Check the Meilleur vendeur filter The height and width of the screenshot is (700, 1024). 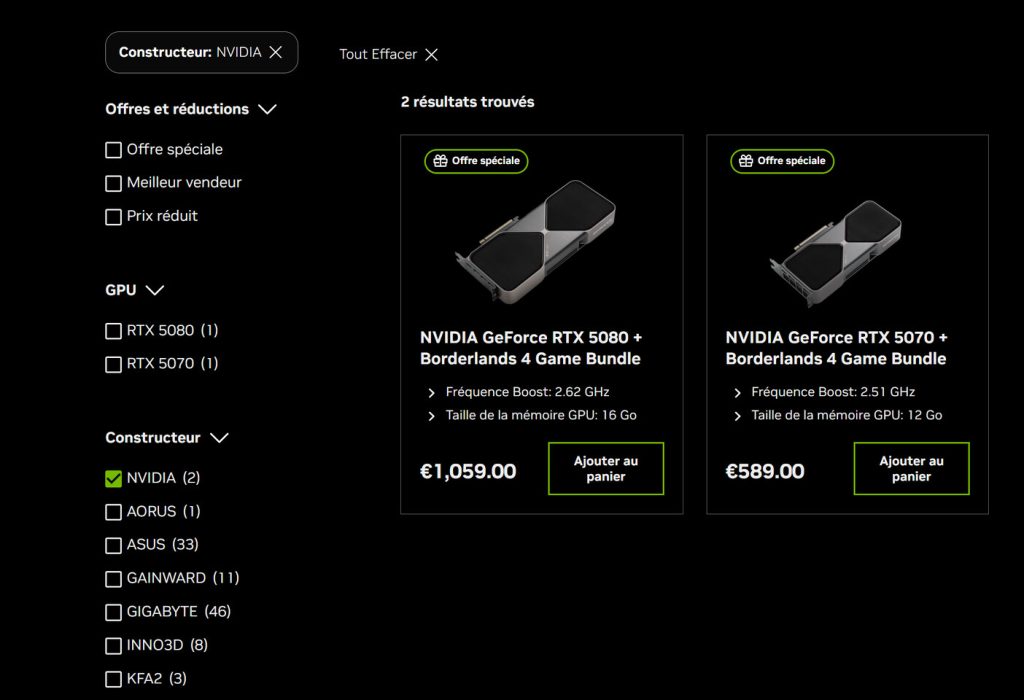click(113, 184)
